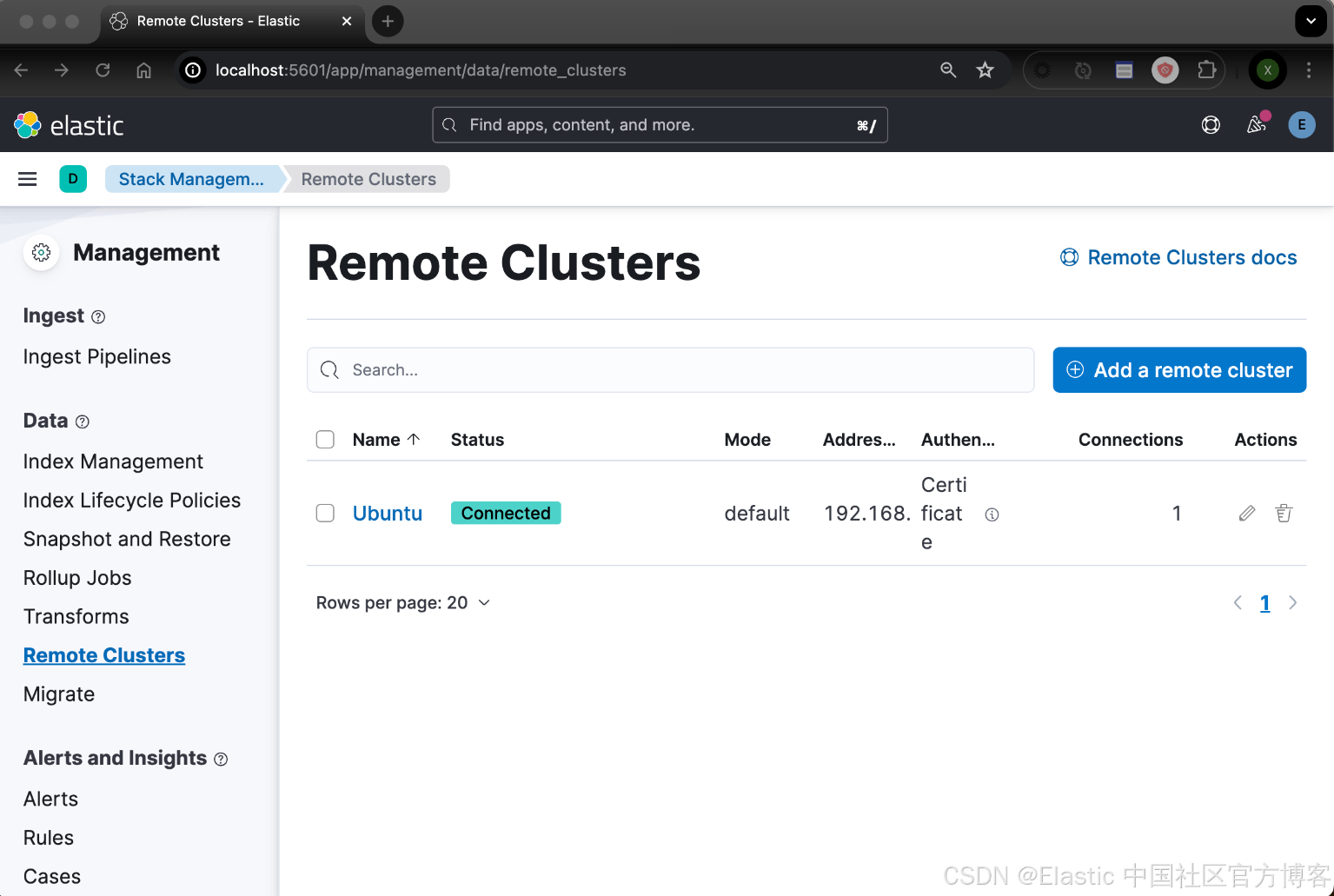
Task: Go to page 1 of results
Action: click(1265, 603)
